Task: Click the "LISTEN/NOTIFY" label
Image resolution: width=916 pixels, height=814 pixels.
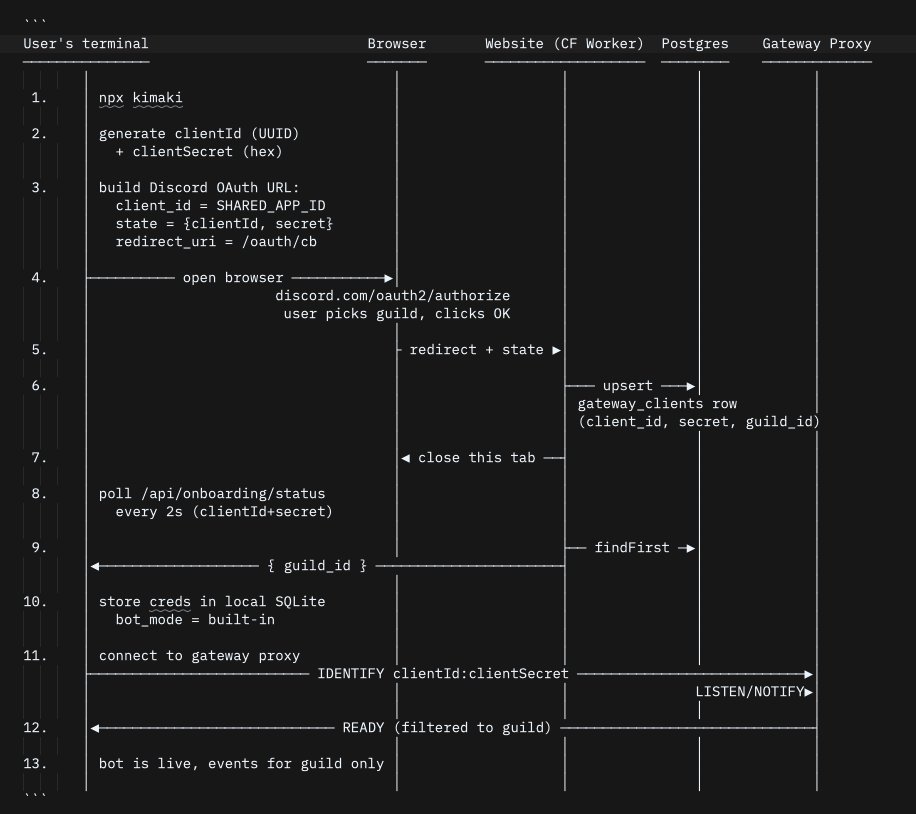Action: [750, 692]
